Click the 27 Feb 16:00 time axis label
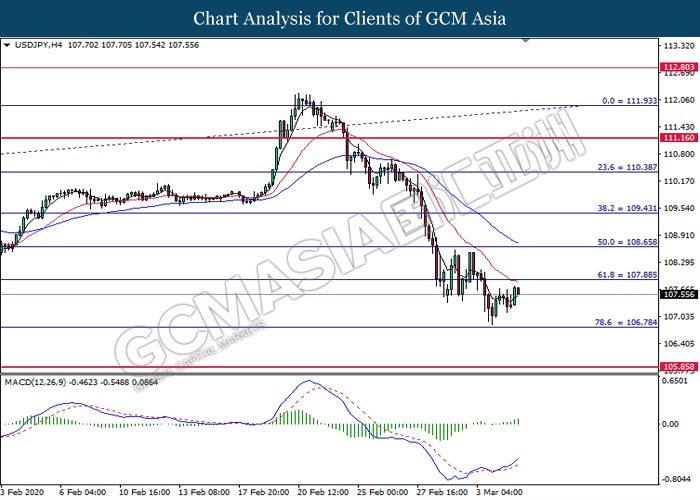This screenshot has height=500, width=700. point(442,492)
